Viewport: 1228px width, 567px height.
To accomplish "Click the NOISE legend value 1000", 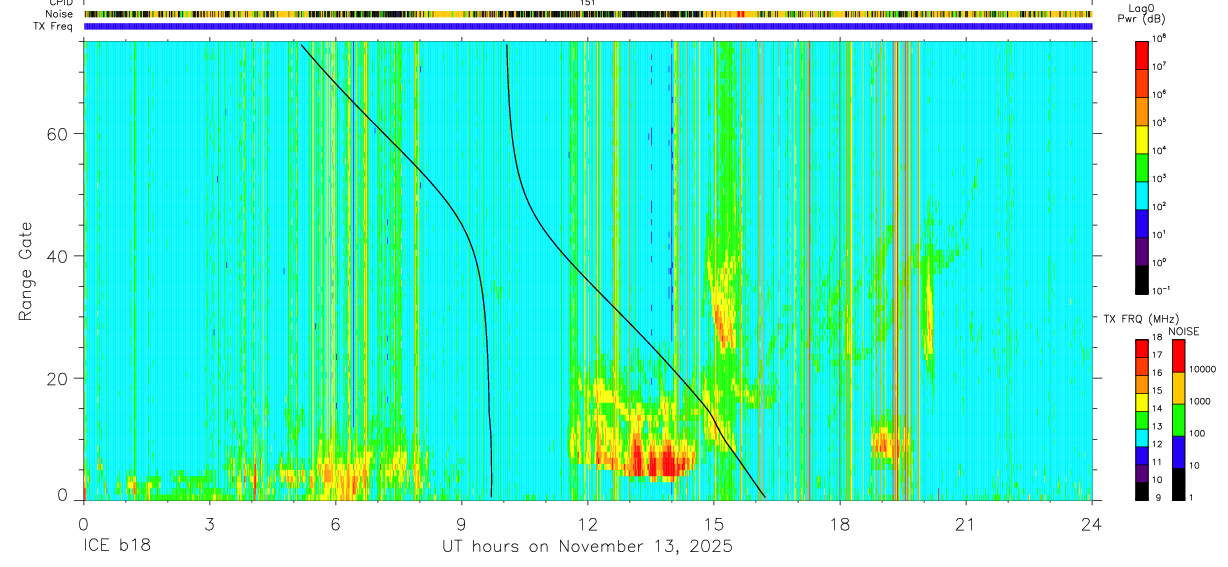I will (1201, 402).
